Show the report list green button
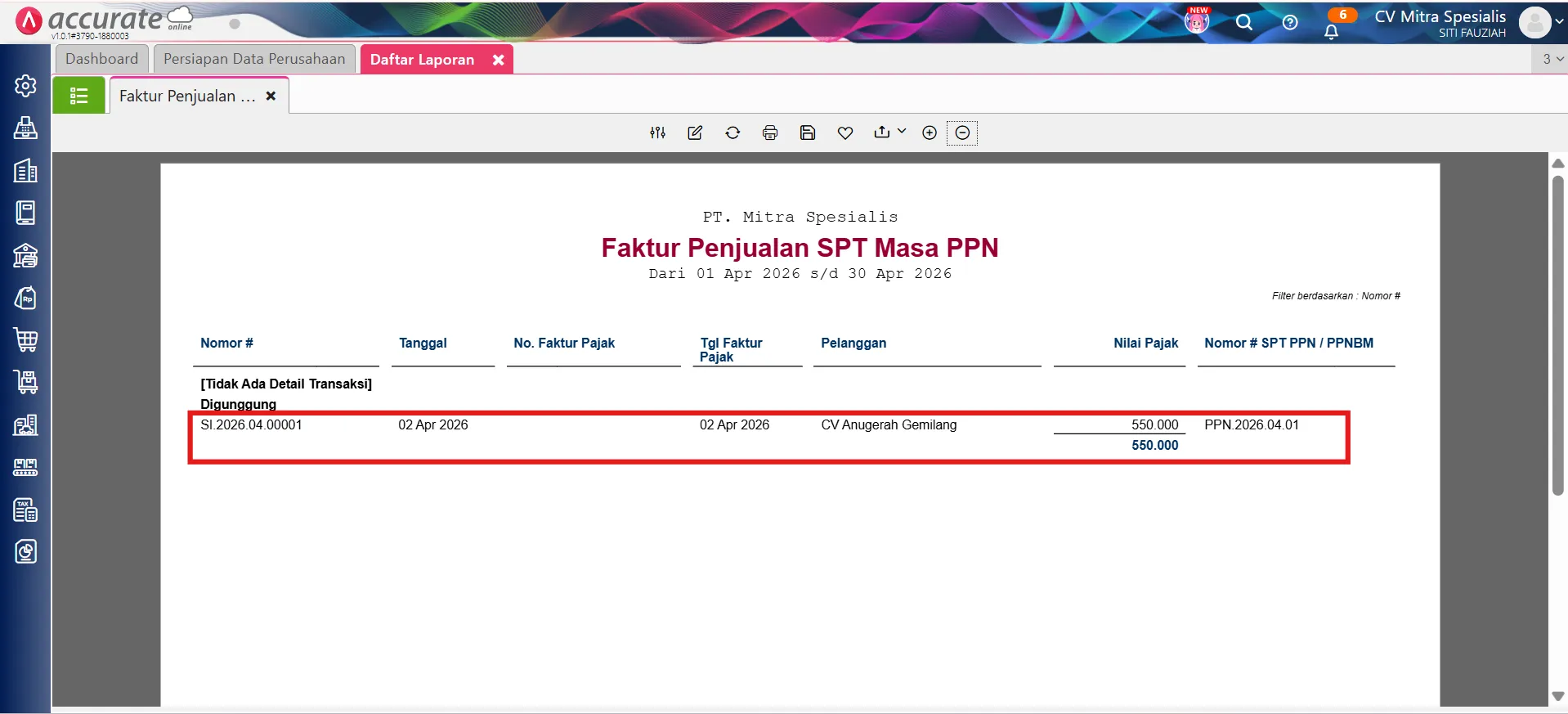 (x=79, y=96)
